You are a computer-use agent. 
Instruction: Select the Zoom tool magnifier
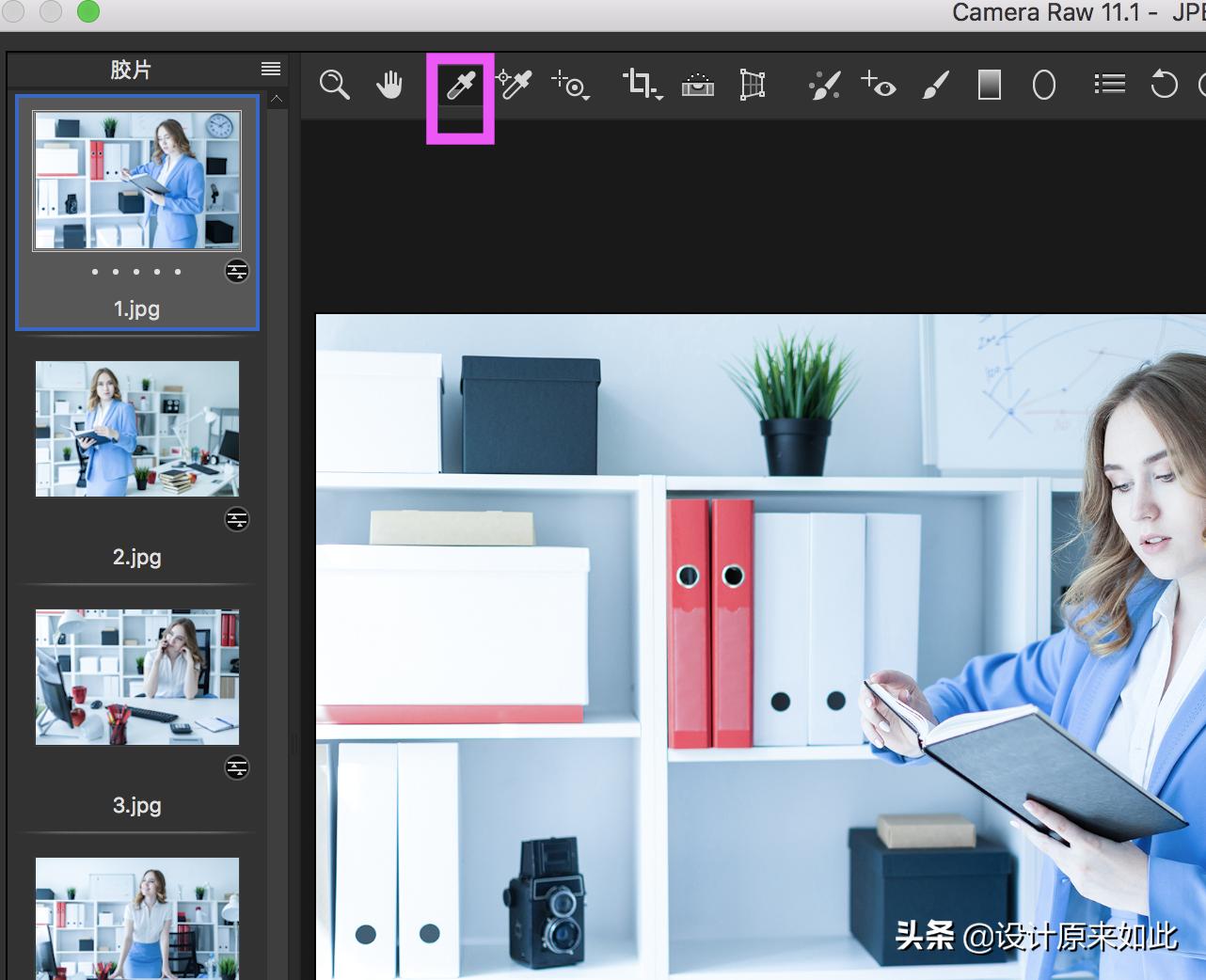tap(334, 86)
